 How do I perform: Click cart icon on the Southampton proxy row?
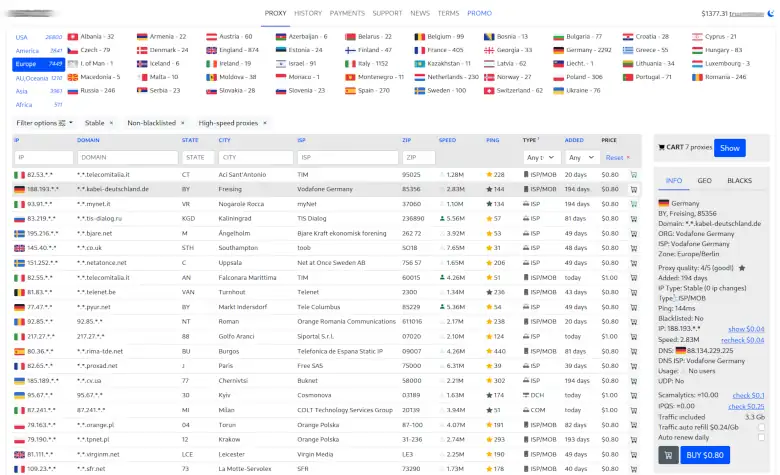tap(633, 248)
